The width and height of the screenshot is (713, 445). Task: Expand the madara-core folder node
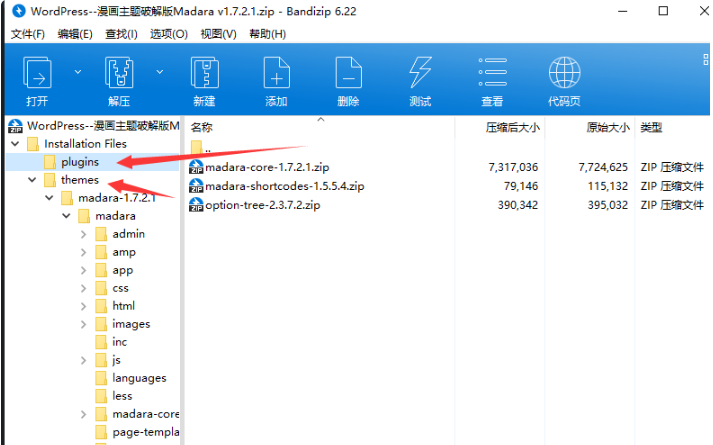[x=83, y=415]
